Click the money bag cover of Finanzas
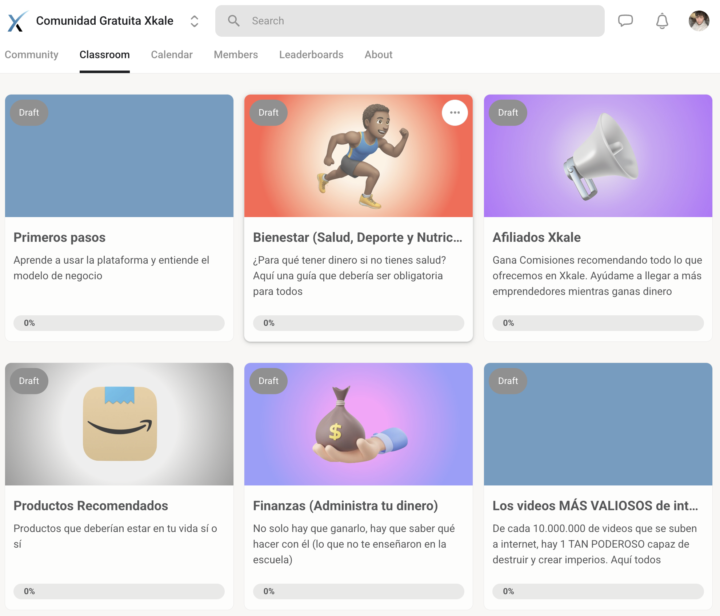Image resolution: width=720 pixels, height=616 pixels. 358,424
